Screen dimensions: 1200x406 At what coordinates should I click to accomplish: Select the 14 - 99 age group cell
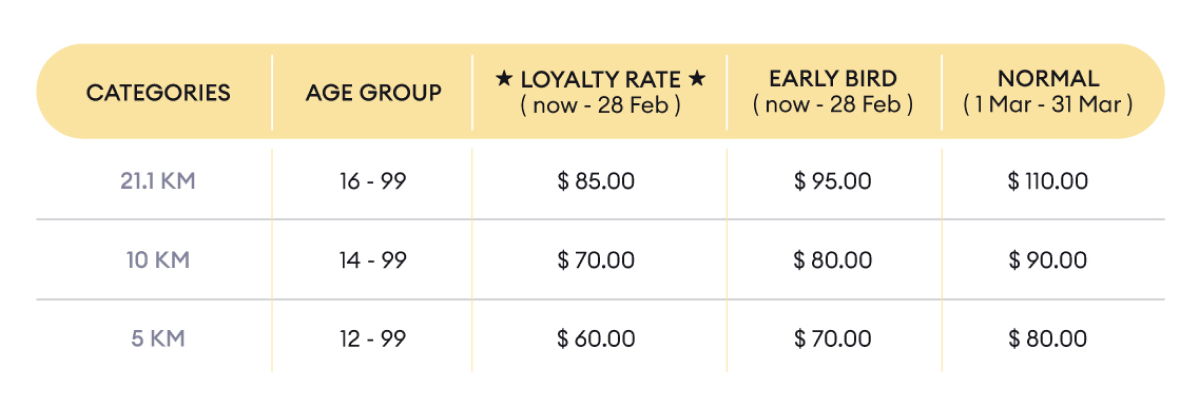click(x=373, y=260)
